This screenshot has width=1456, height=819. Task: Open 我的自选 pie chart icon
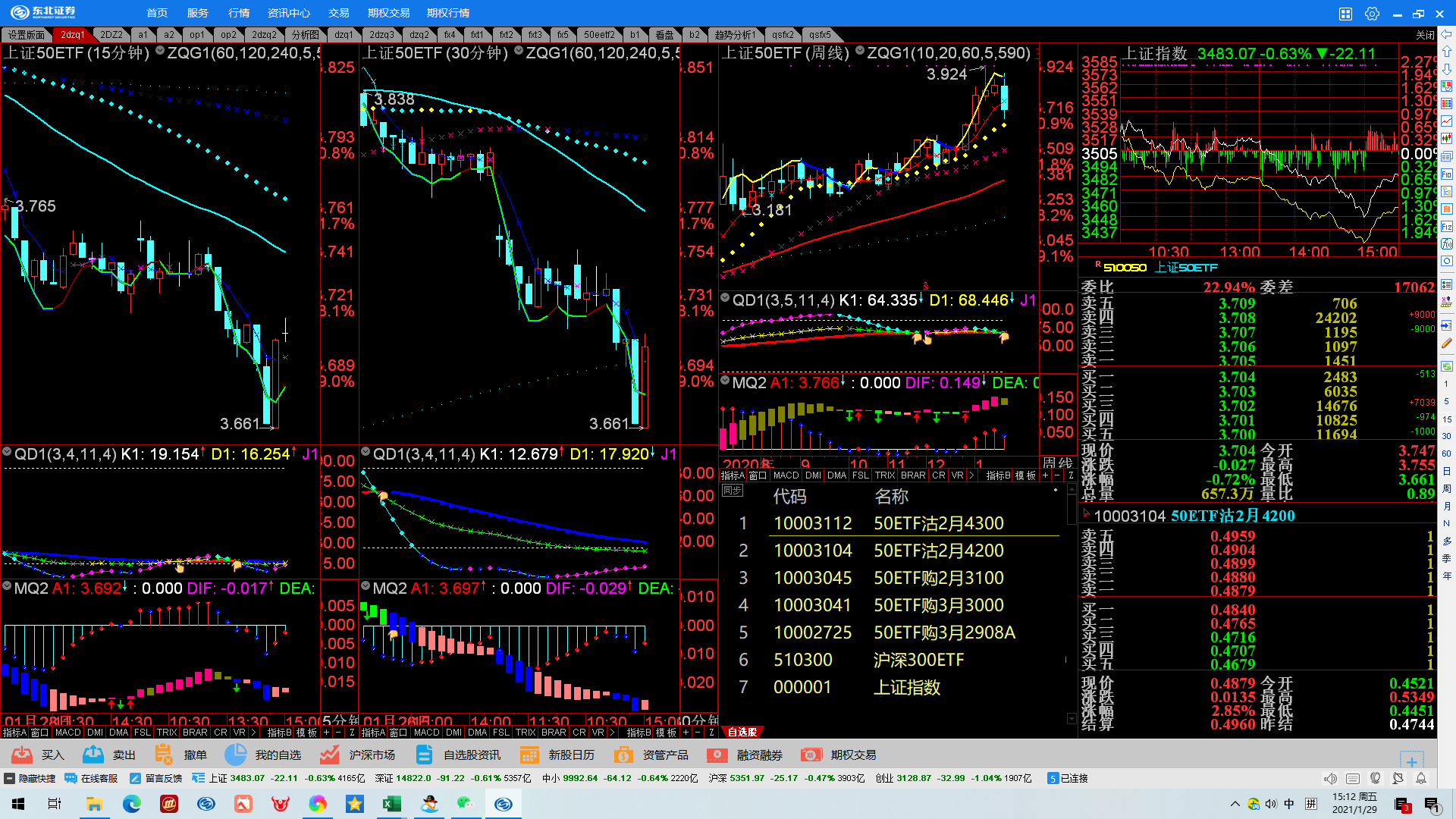tap(236, 755)
